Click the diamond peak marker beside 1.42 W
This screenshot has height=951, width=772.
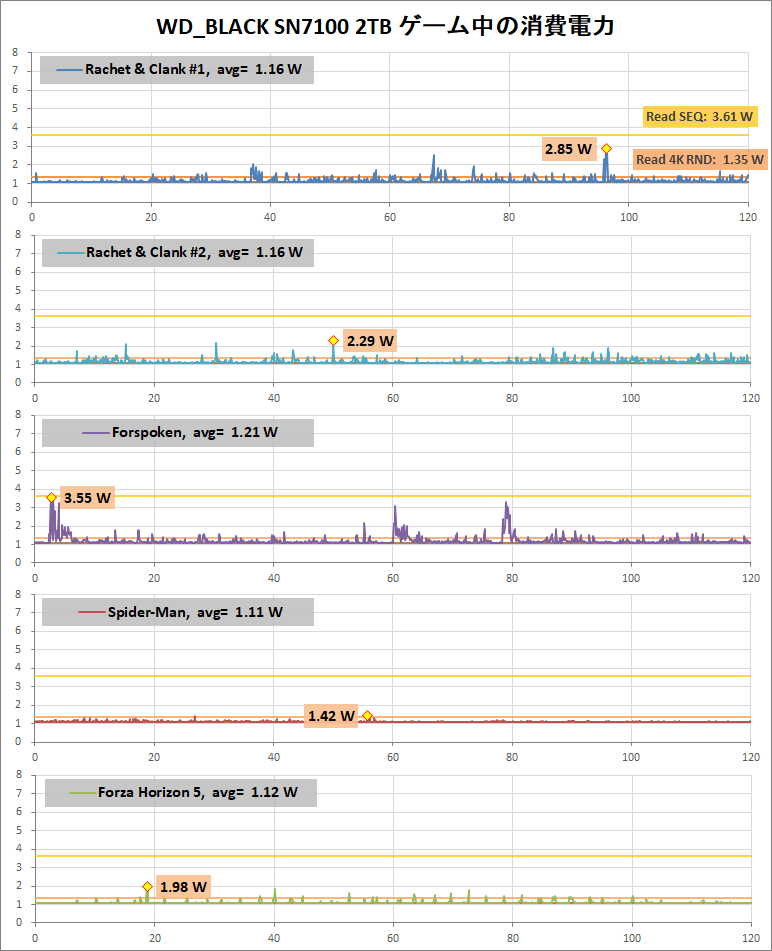[368, 716]
